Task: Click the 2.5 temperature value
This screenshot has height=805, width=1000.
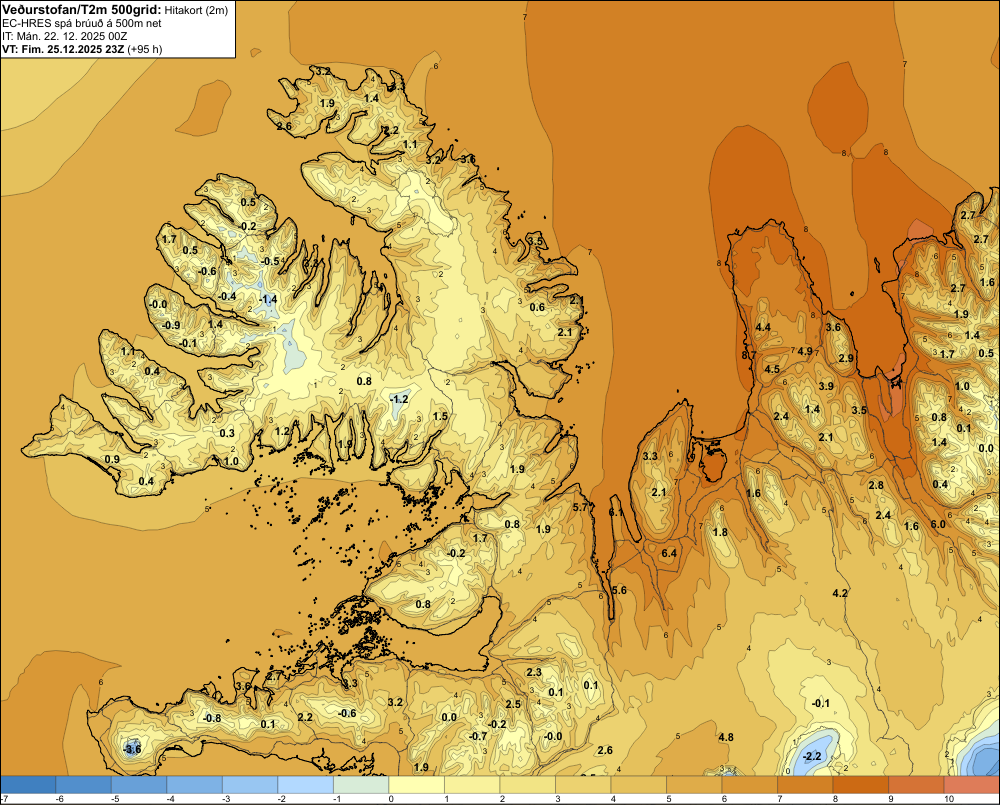Action: [x=513, y=704]
